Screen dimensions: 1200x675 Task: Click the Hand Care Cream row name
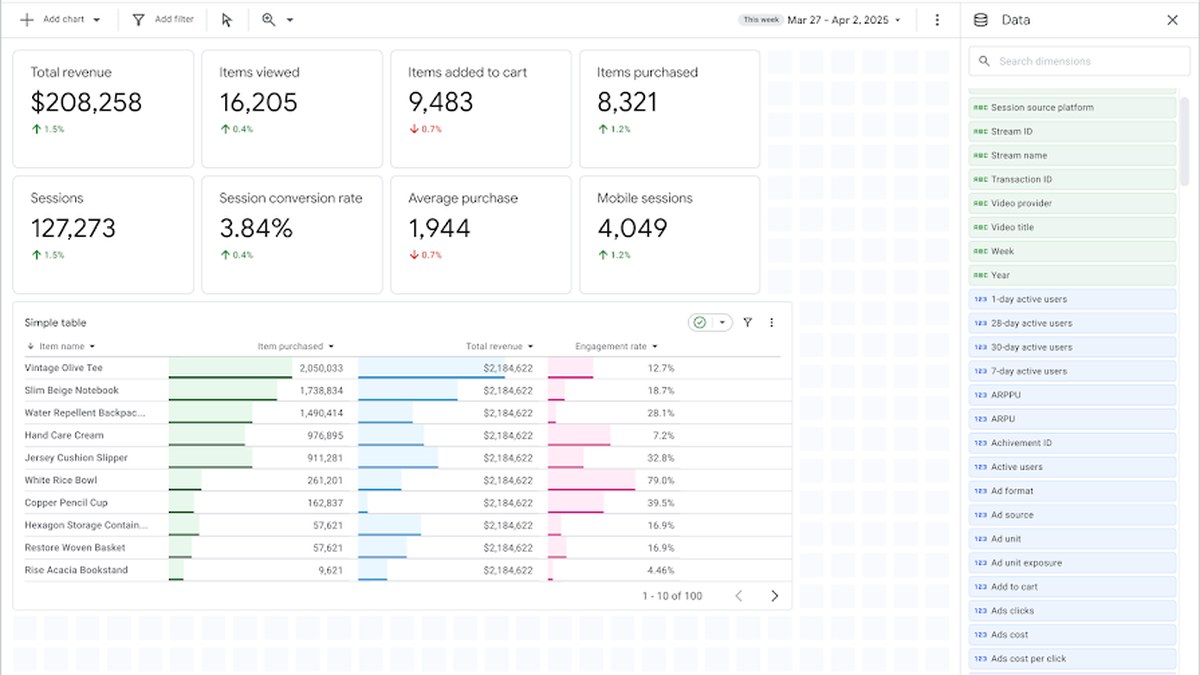click(64, 435)
